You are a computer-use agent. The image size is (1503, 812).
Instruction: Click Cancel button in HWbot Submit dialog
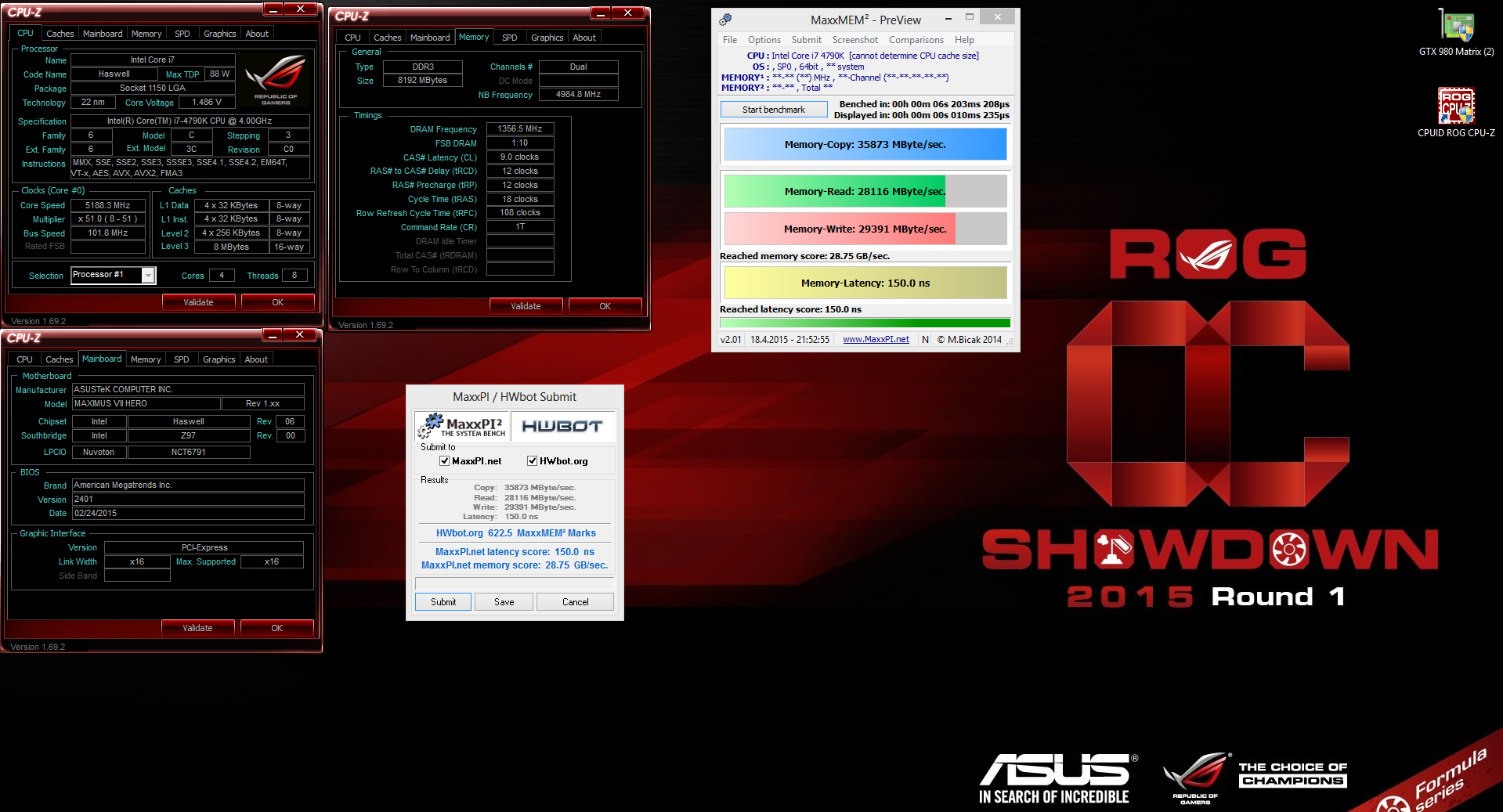[x=576, y=602]
